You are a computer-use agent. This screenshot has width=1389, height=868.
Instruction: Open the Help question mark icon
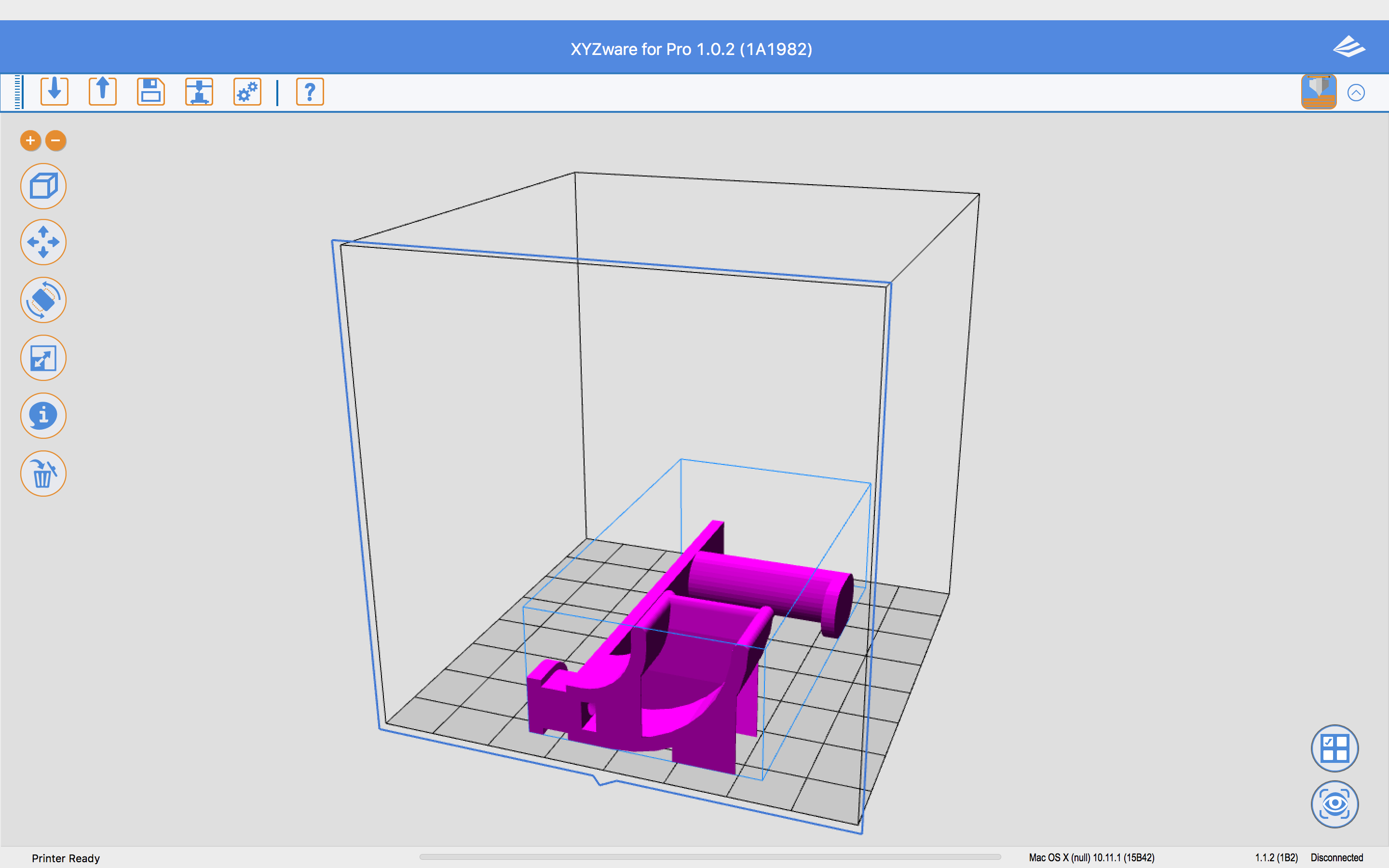[310, 91]
